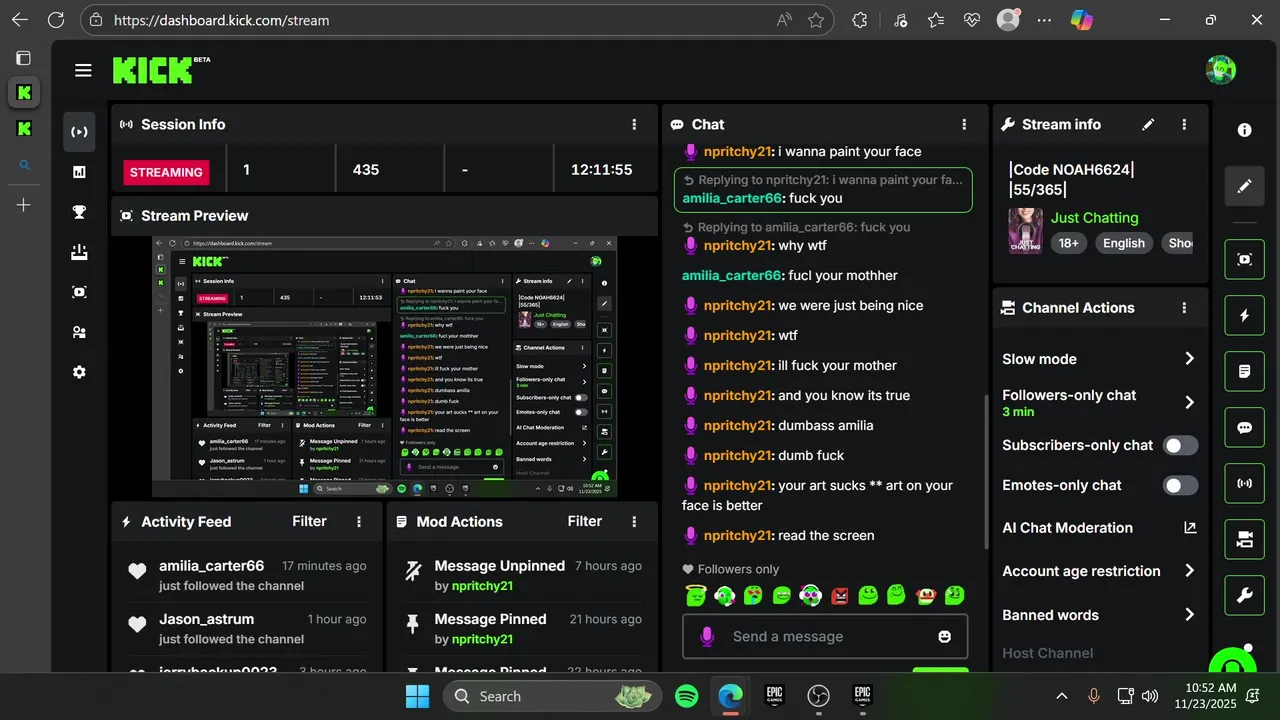
Task: Open Spotify from the taskbar
Action: tap(687, 696)
